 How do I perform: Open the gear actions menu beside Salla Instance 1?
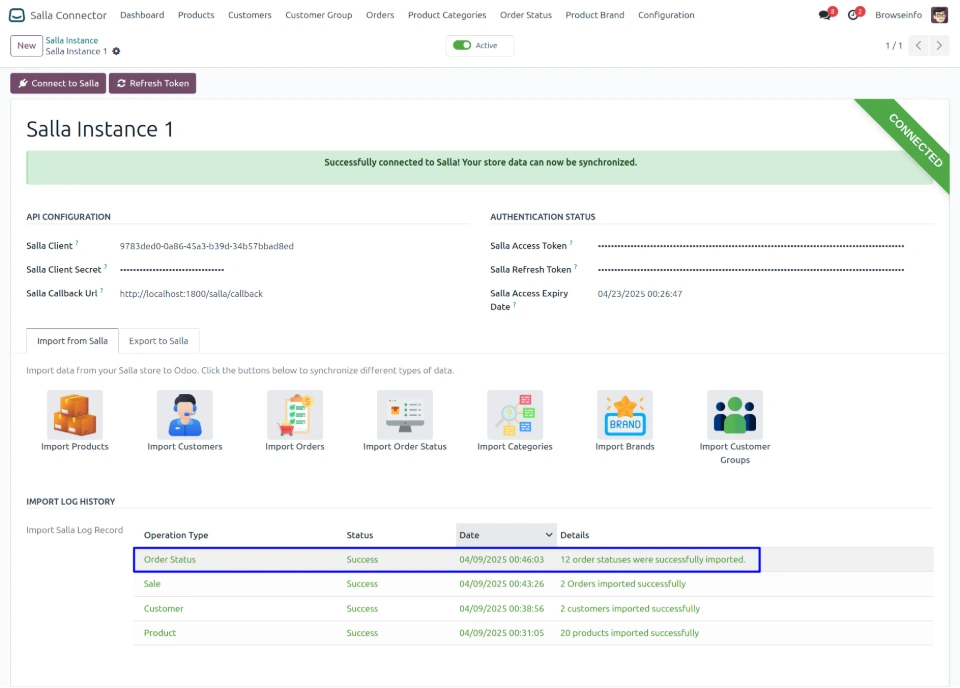pyautogui.click(x=117, y=51)
